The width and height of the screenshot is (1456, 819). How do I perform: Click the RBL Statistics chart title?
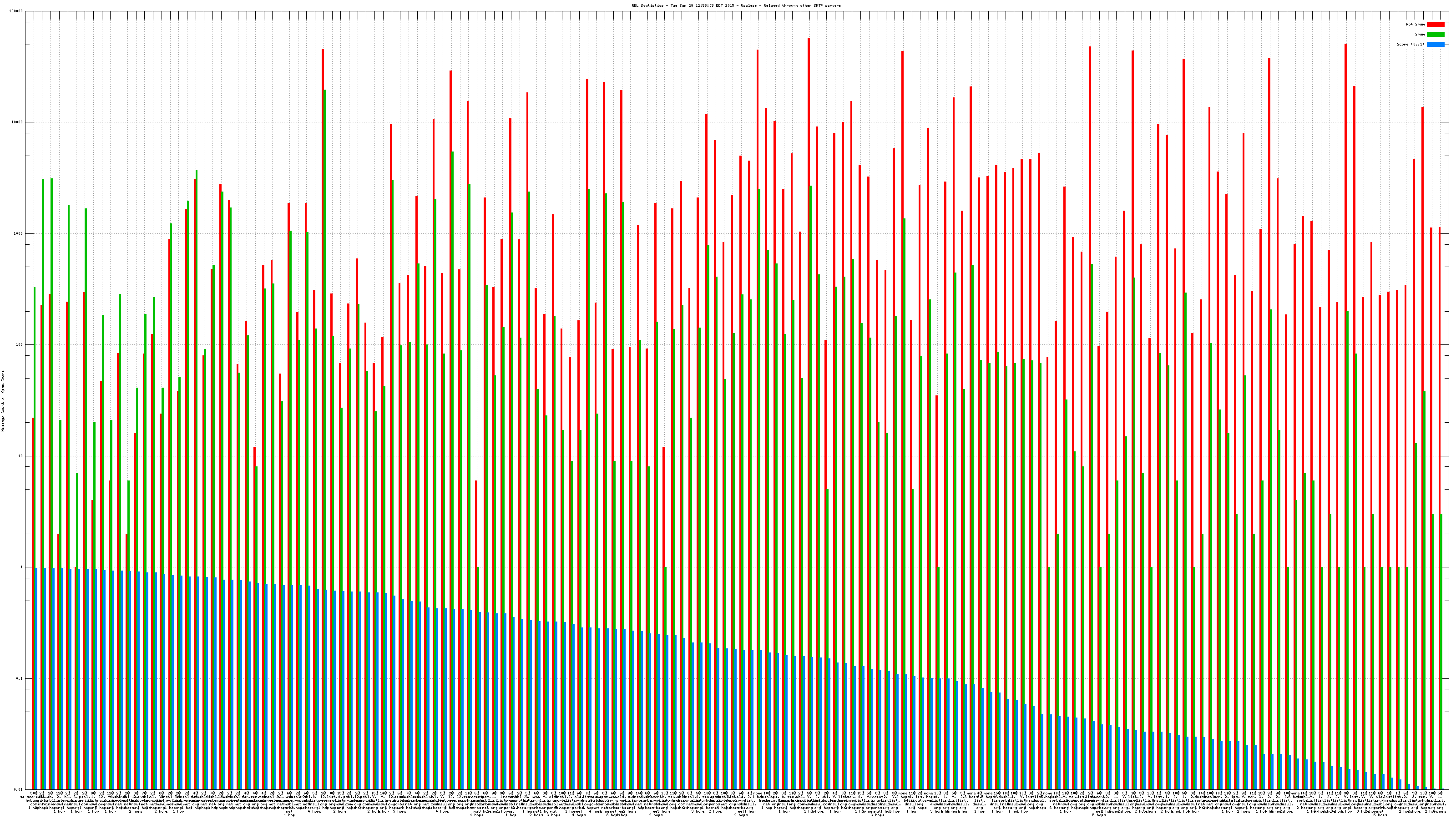tap(736, 5)
